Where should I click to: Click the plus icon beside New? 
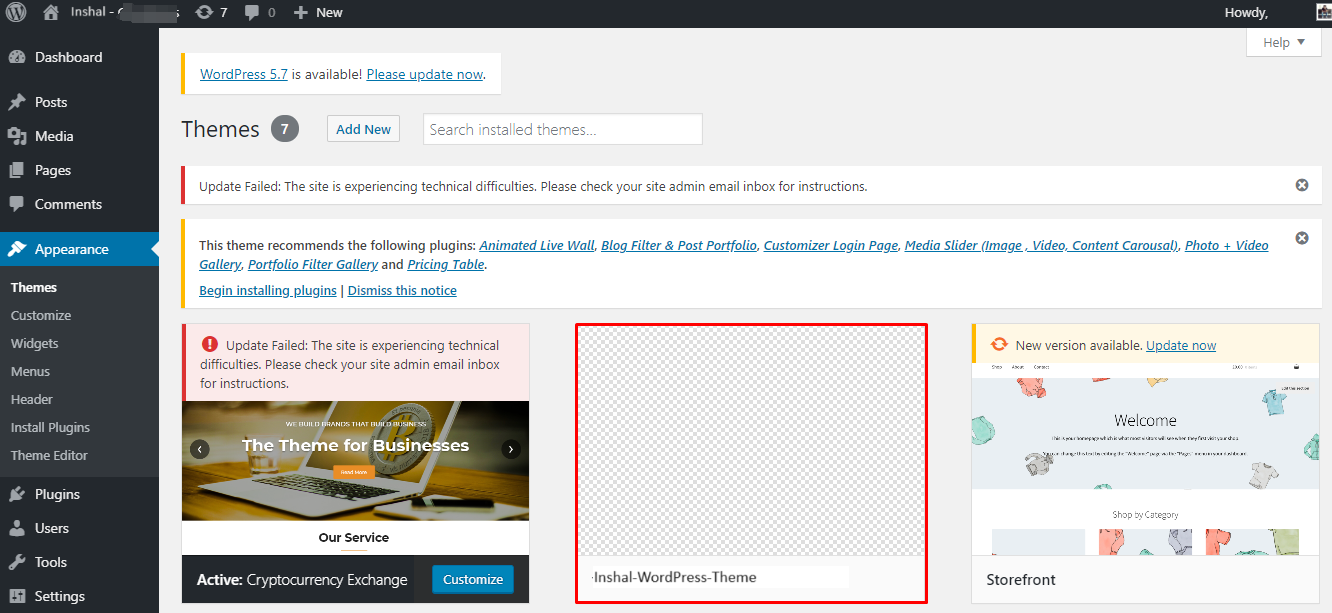300,13
